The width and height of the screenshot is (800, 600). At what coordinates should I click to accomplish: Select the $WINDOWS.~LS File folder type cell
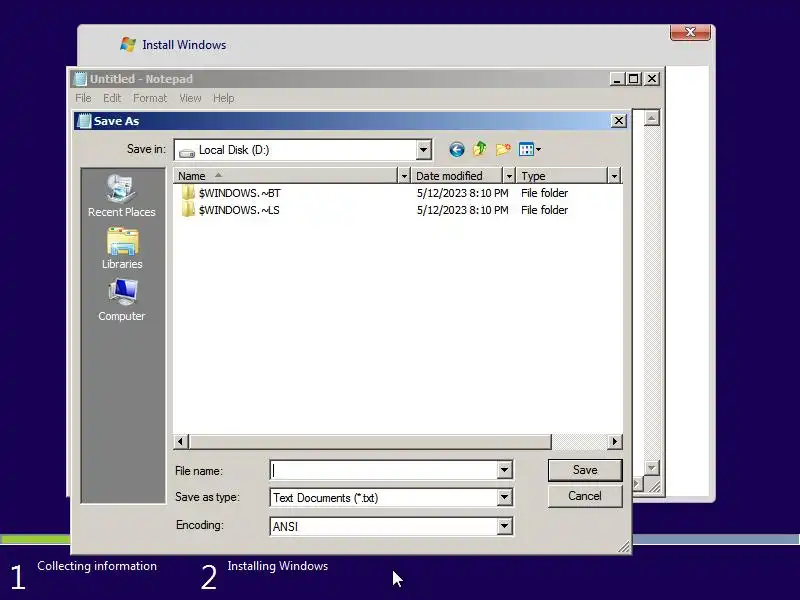pos(544,210)
